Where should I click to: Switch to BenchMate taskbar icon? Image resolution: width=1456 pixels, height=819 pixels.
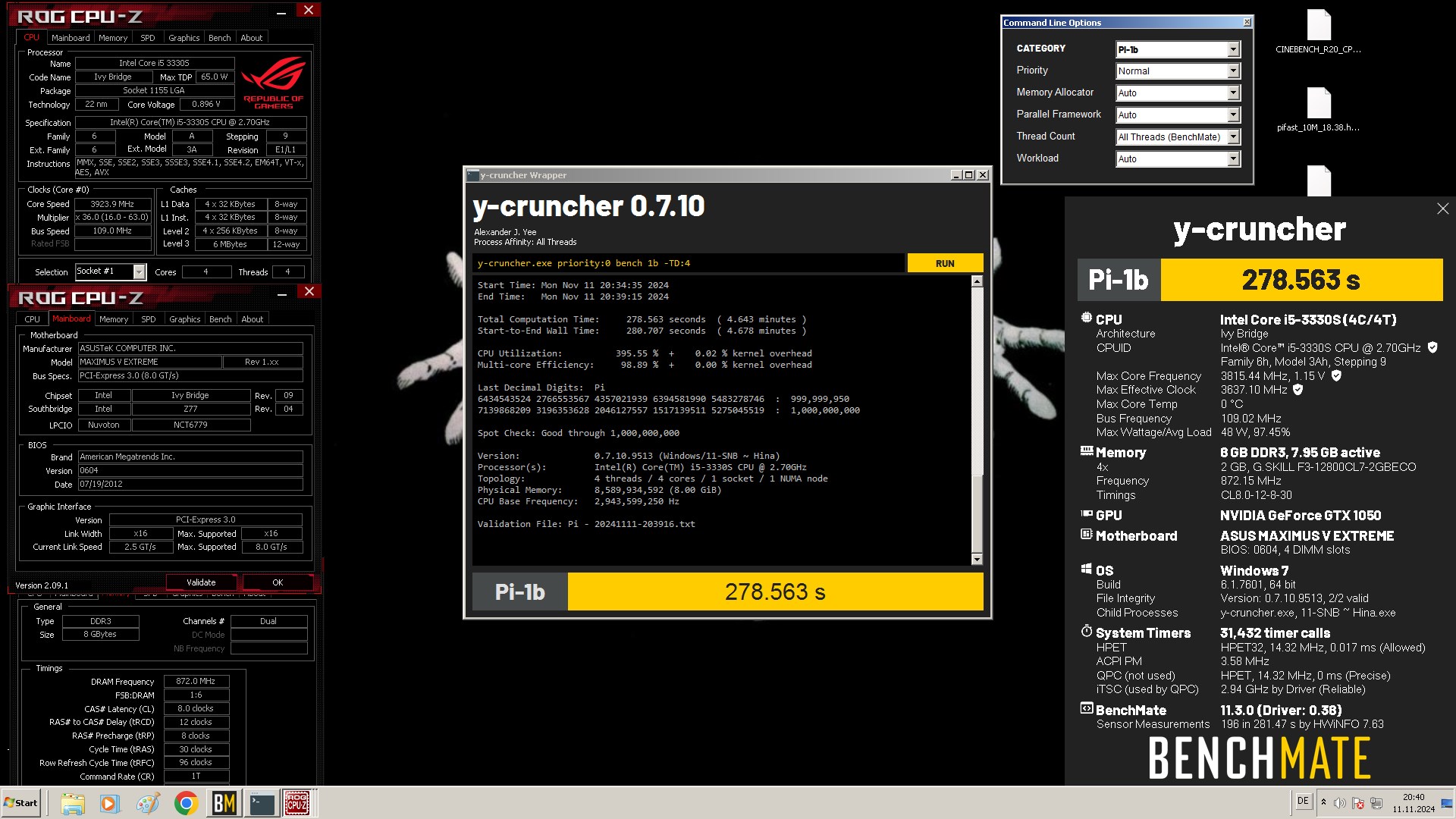224,803
